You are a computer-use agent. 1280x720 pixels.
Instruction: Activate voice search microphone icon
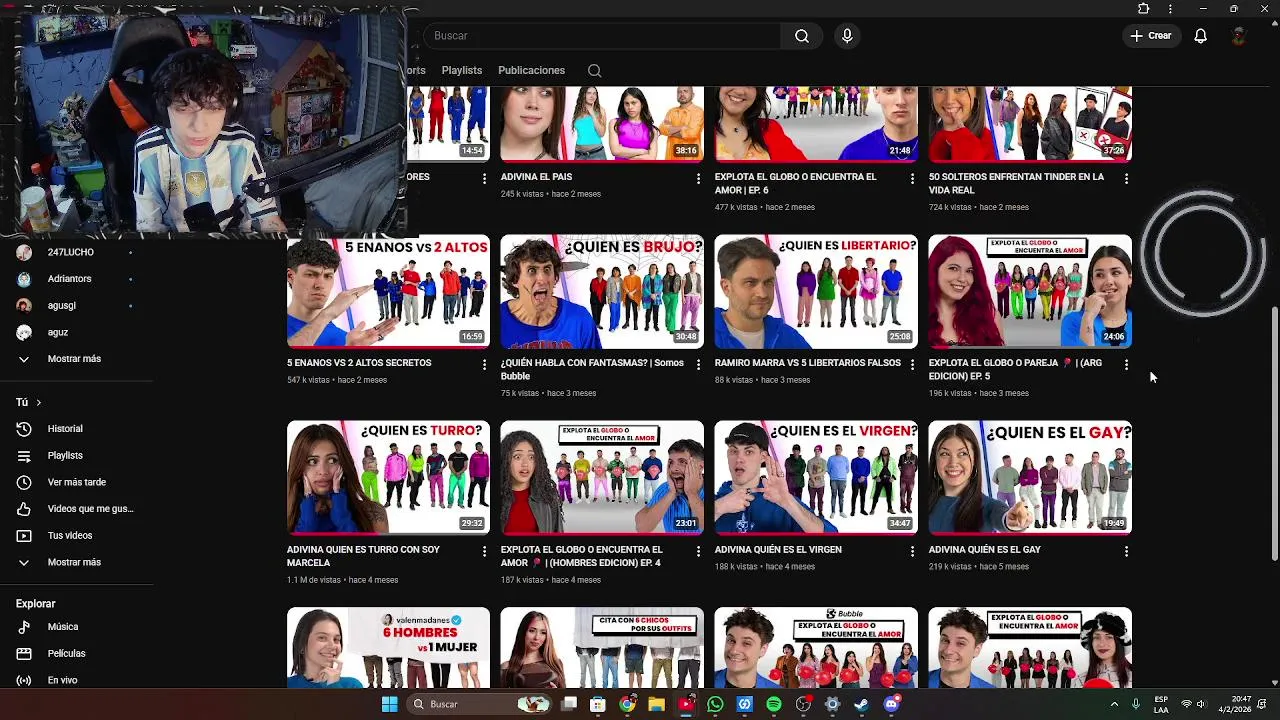(x=847, y=36)
